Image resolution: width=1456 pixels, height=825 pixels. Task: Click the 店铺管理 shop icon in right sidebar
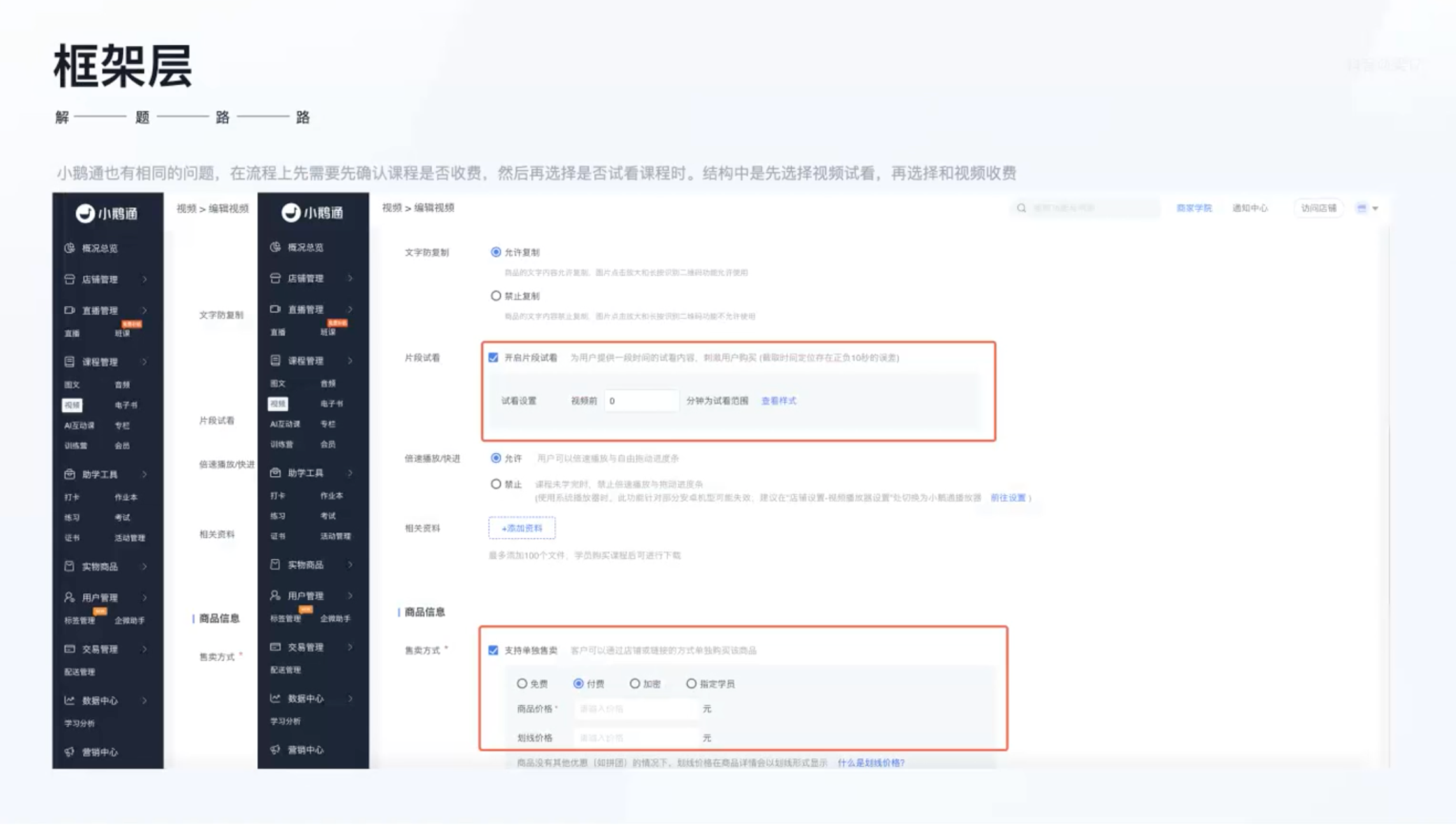(275, 278)
